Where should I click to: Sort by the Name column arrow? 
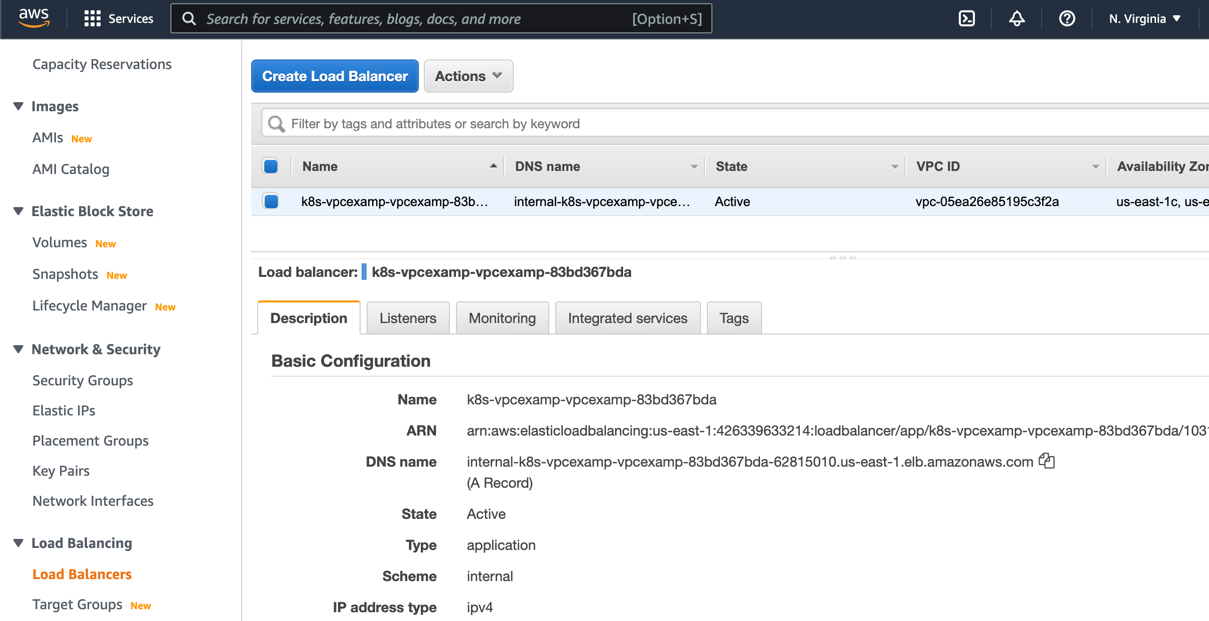click(x=493, y=166)
